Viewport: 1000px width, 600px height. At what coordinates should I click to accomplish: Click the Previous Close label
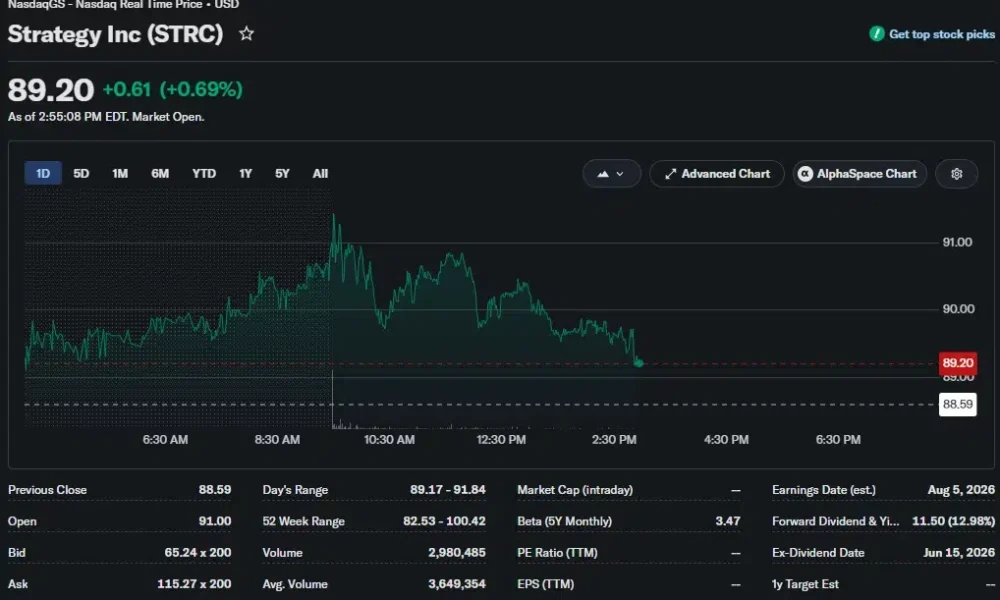click(x=47, y=490)
